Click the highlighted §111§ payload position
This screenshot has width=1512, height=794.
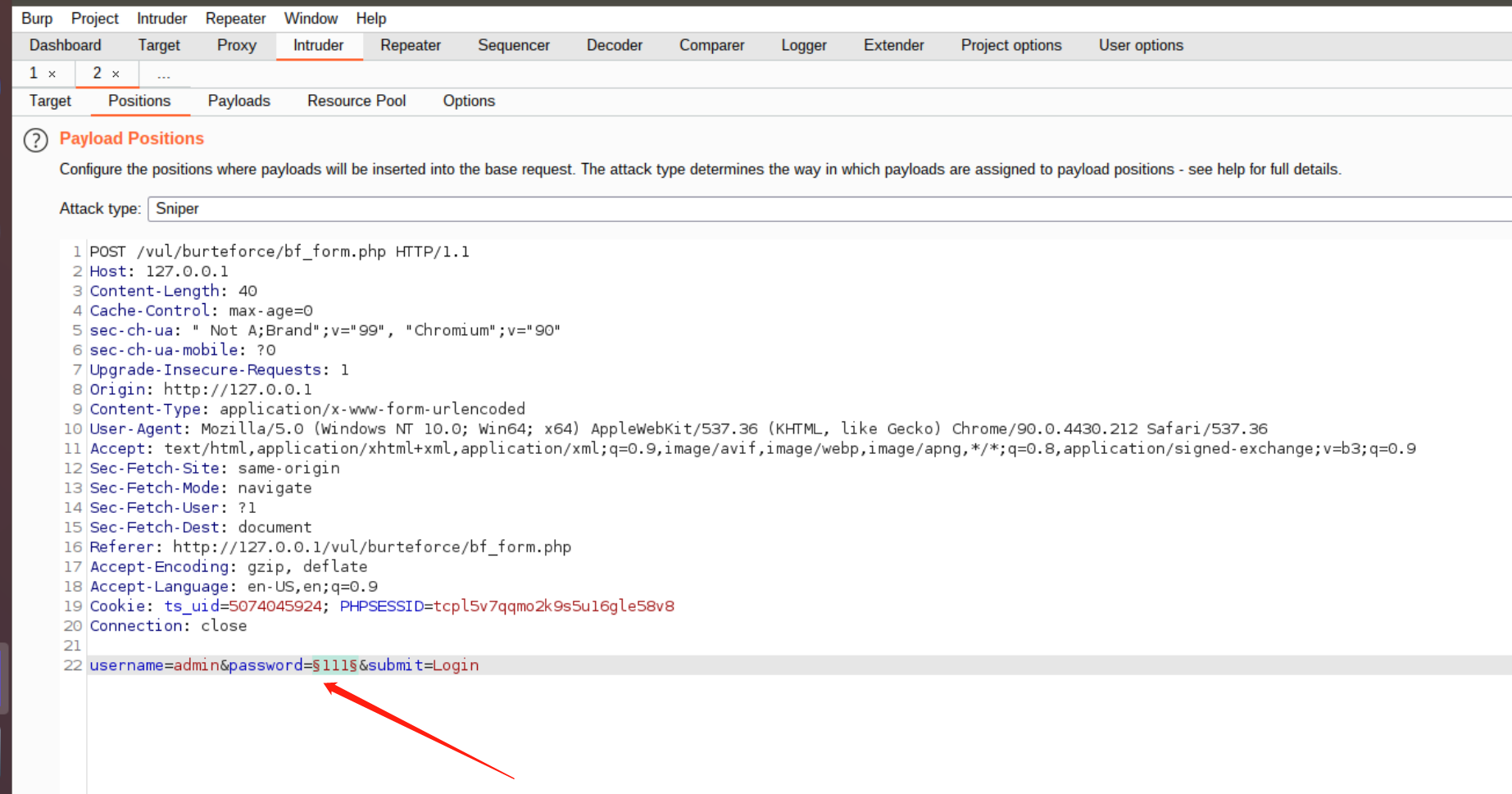pos(335,665)
